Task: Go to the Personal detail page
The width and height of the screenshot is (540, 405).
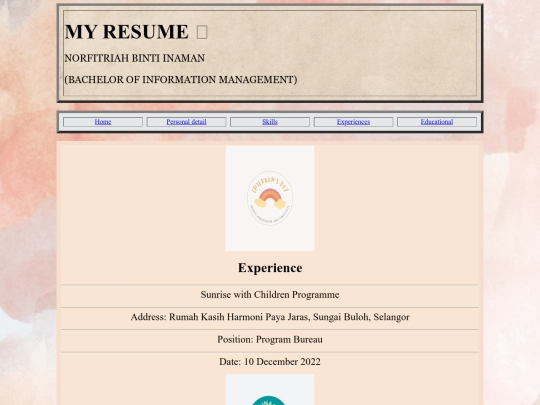Action: (186, 122)
